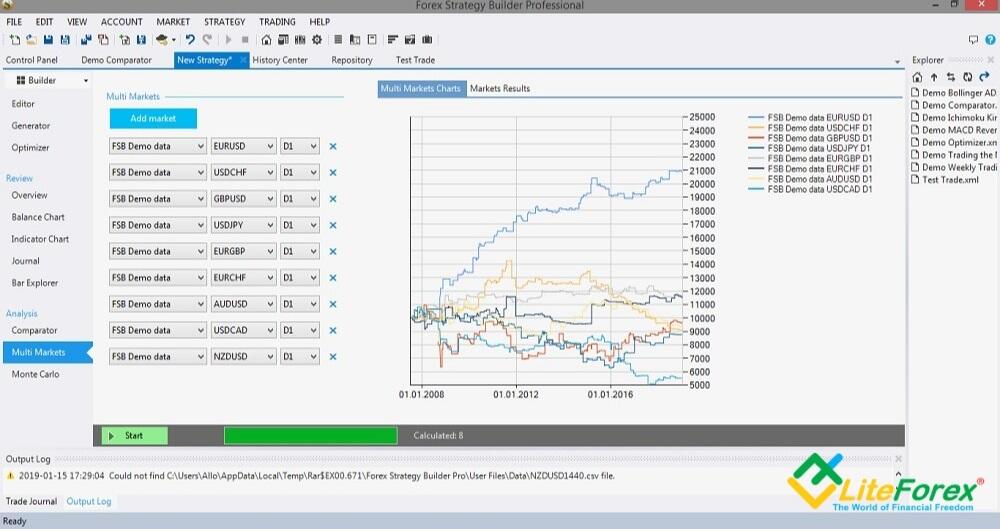The image size is (1000, 529).
Task: Open the GBPUSD symbol dropdown
Action: [244, 199]
